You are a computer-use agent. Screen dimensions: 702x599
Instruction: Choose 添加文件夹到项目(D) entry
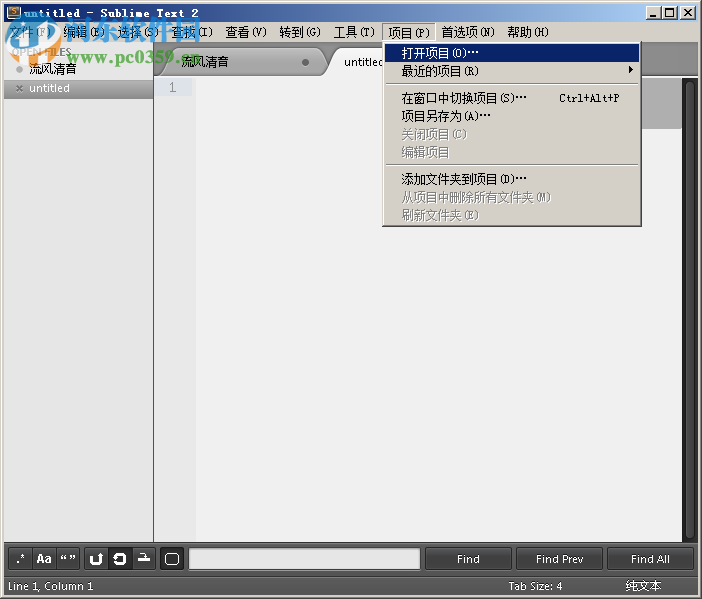[512, 179]
